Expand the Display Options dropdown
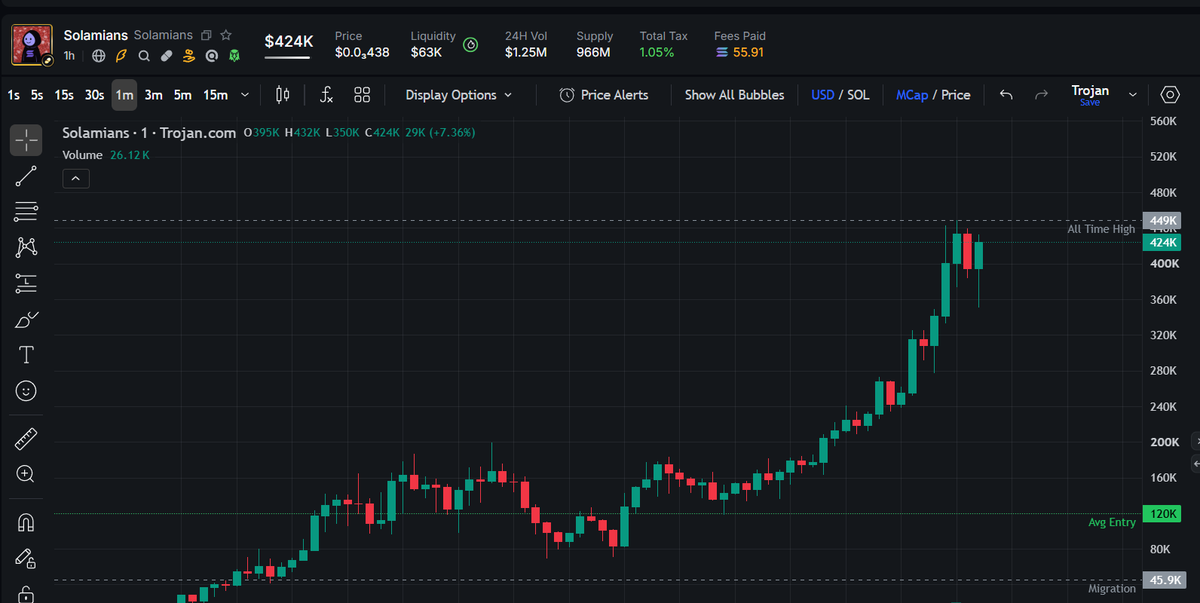 click(x=459, y=95)
